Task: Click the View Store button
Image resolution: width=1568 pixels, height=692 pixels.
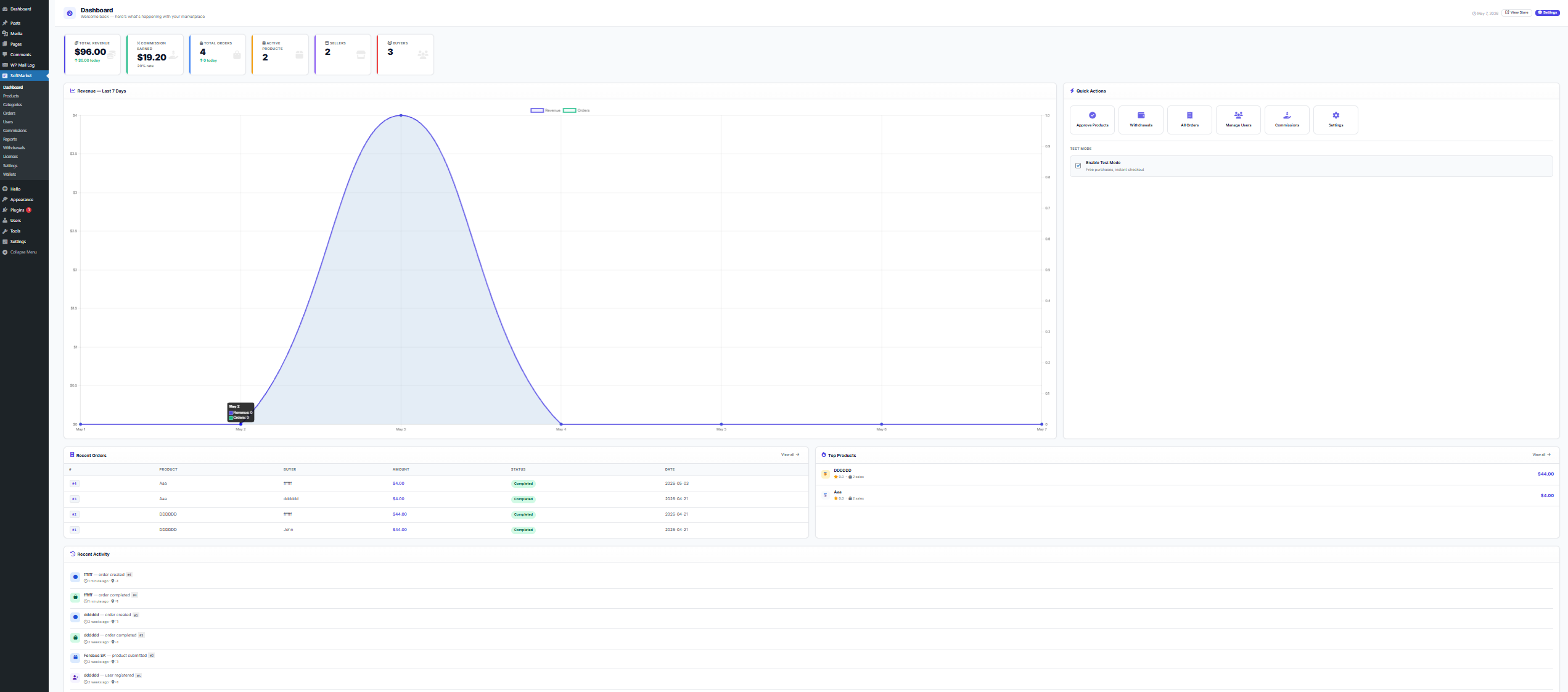Action: [x=1516, y=12]
